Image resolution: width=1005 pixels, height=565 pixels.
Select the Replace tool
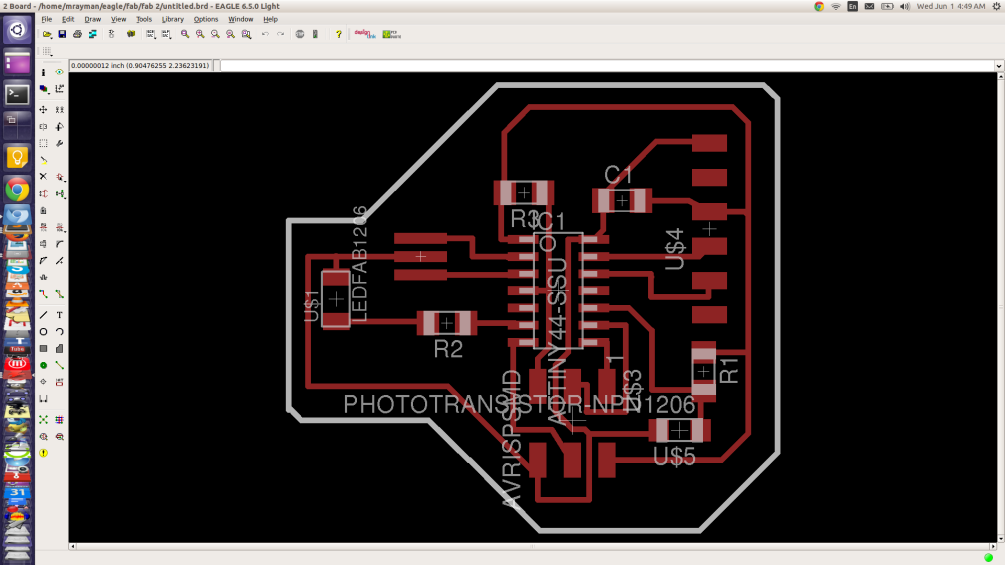point(60,193)
